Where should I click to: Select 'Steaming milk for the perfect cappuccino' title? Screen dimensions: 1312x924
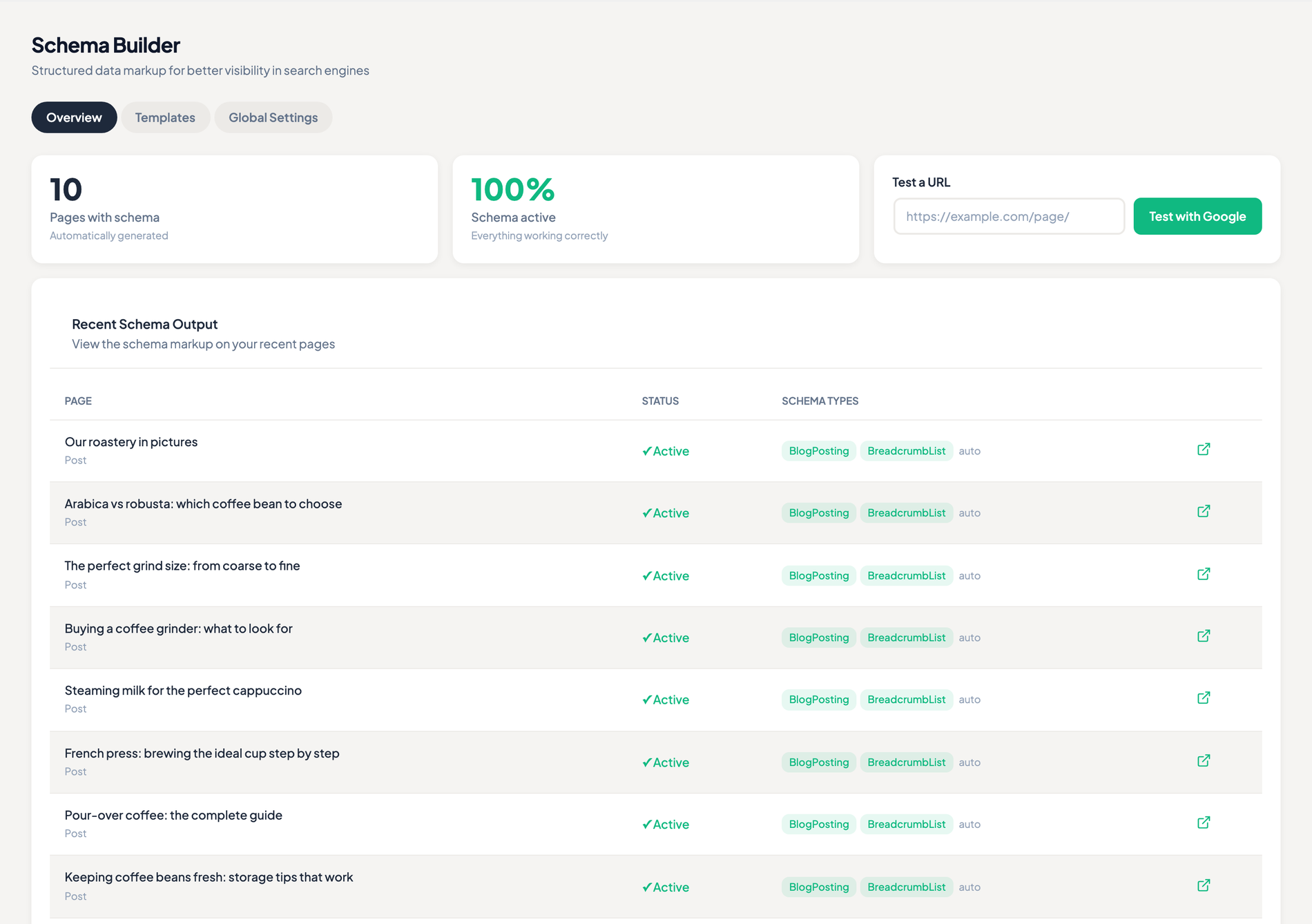(183, 691)
